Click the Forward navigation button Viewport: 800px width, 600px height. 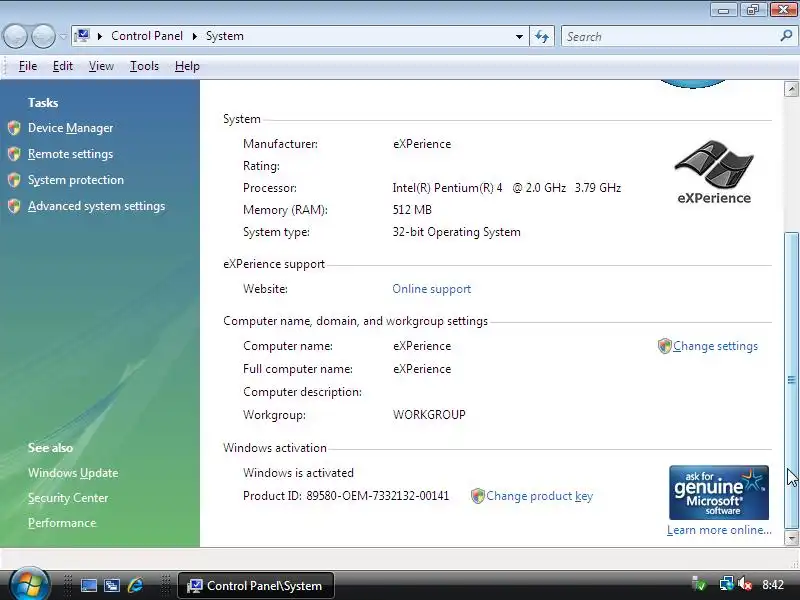[43, 37]
